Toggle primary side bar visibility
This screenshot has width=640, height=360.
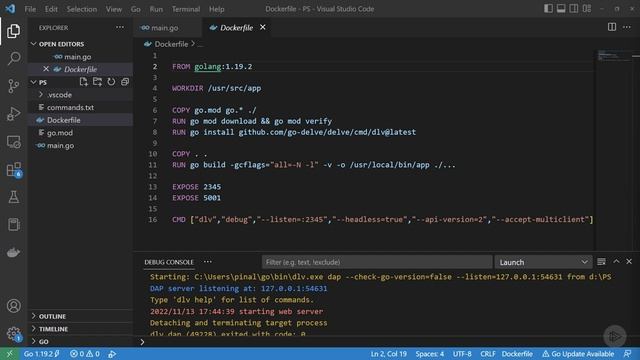click(x=548, y=9)
